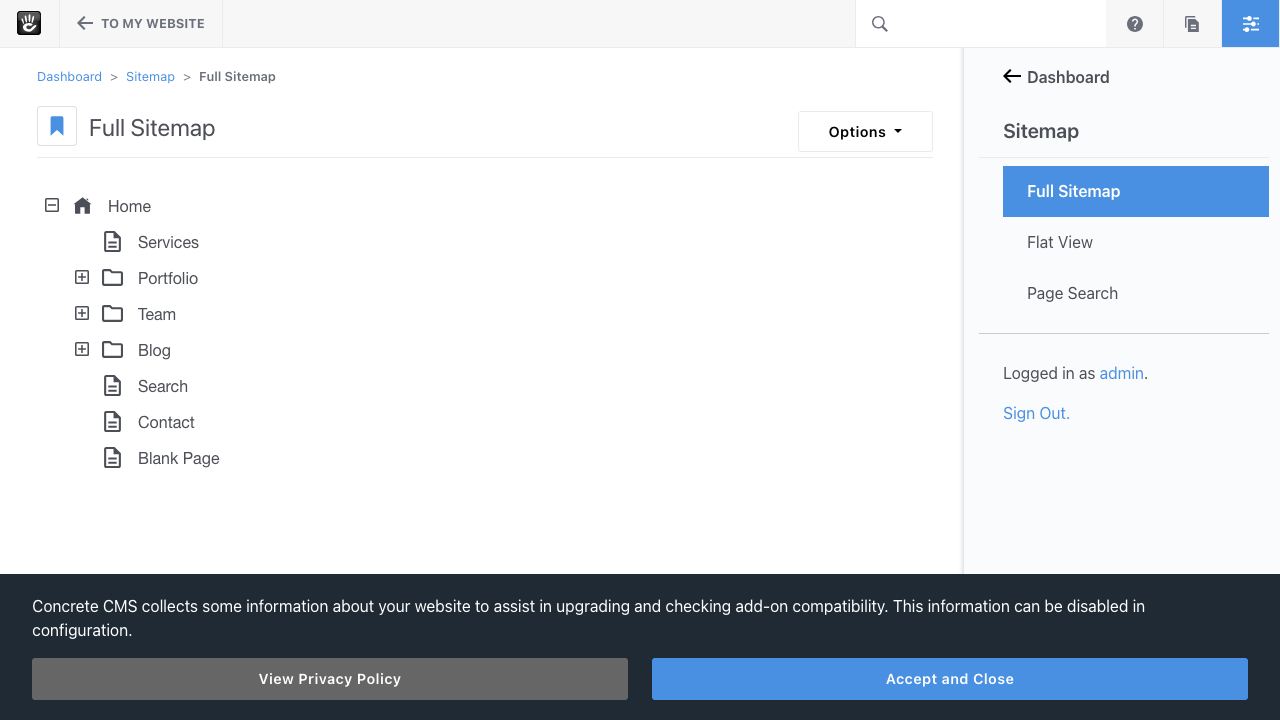Viewport: 1280px width, 720px height.
Task: Select the Blog label in tree
Action: [x=154, y=350]
